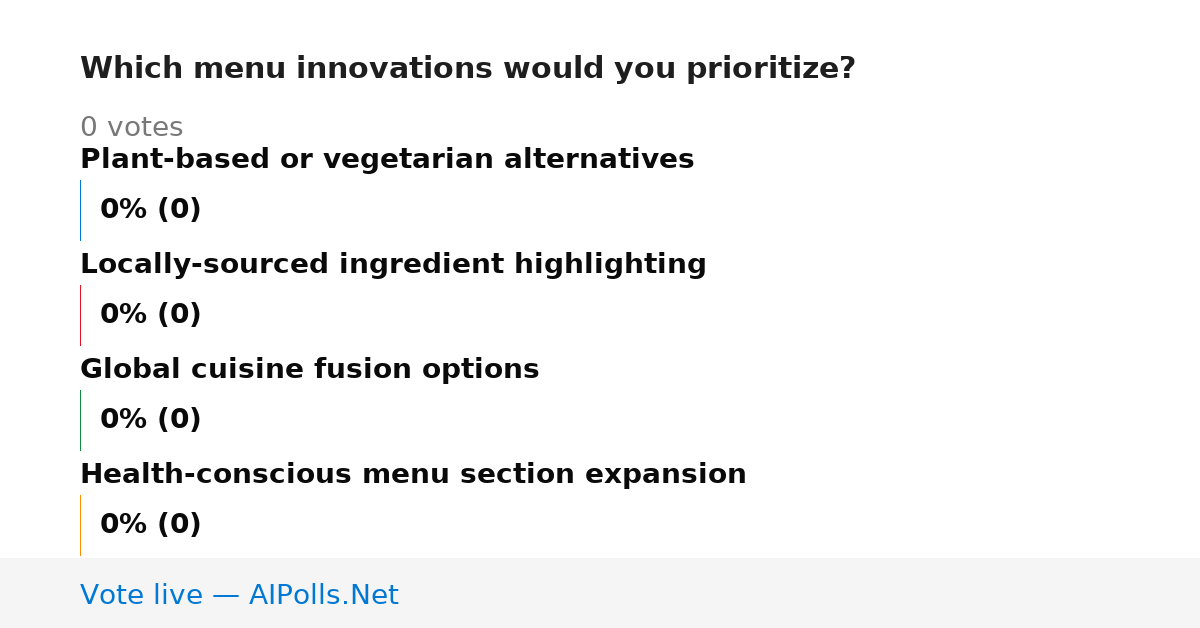This screenshot has height=628, width=1200.
Task: Click the word 'prioritize?' in the title
Action: 770,69
